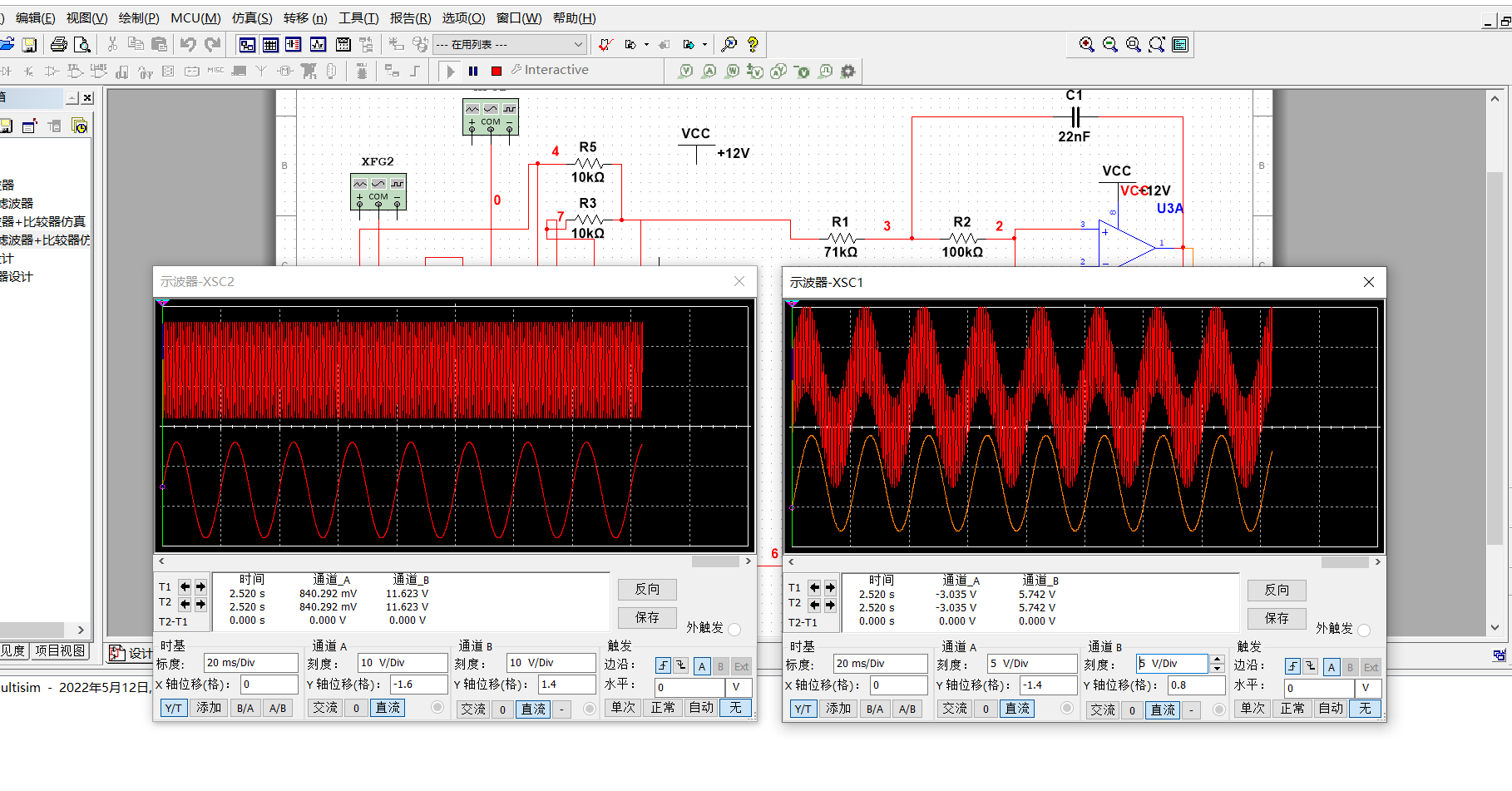Select Y/T mode in XSC2 timebase
Viewport: 1512px width, 791px height.
[173, 708]
